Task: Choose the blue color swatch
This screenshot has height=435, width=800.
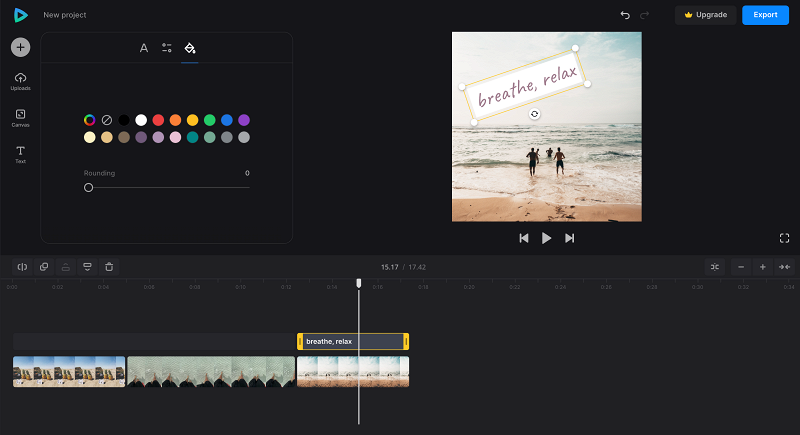Action: [x=227, y=120]
